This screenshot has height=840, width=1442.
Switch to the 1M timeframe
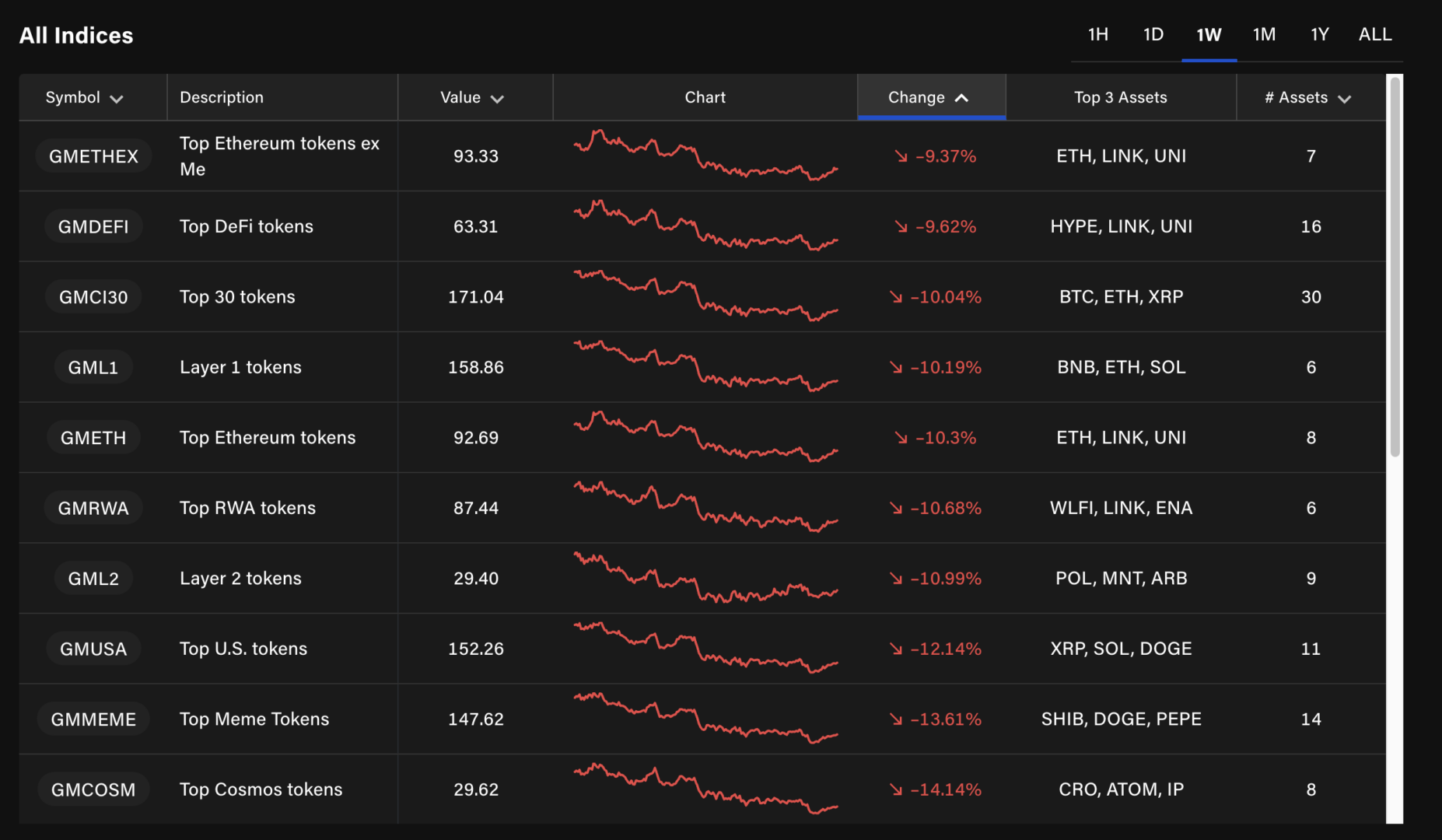1264,35
